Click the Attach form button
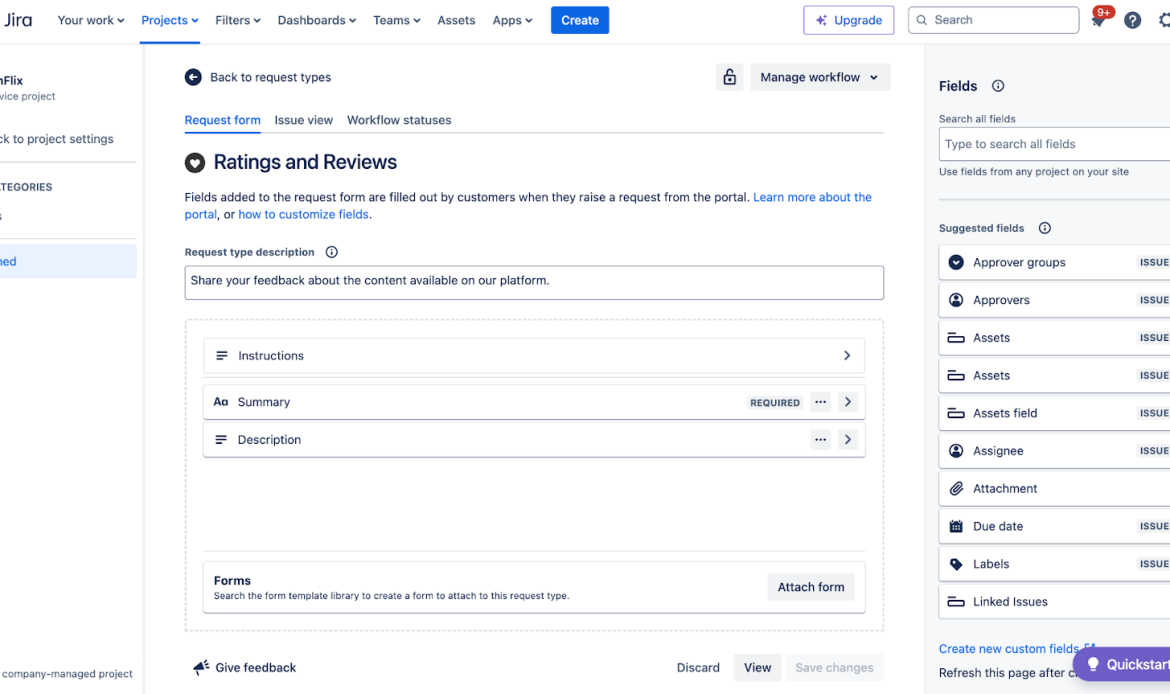The width and height of the screenshot is (1170, 694). point(811,587)
